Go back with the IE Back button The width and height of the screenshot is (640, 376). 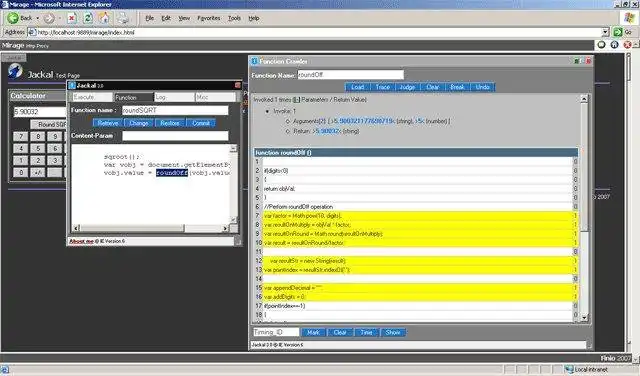19,18
